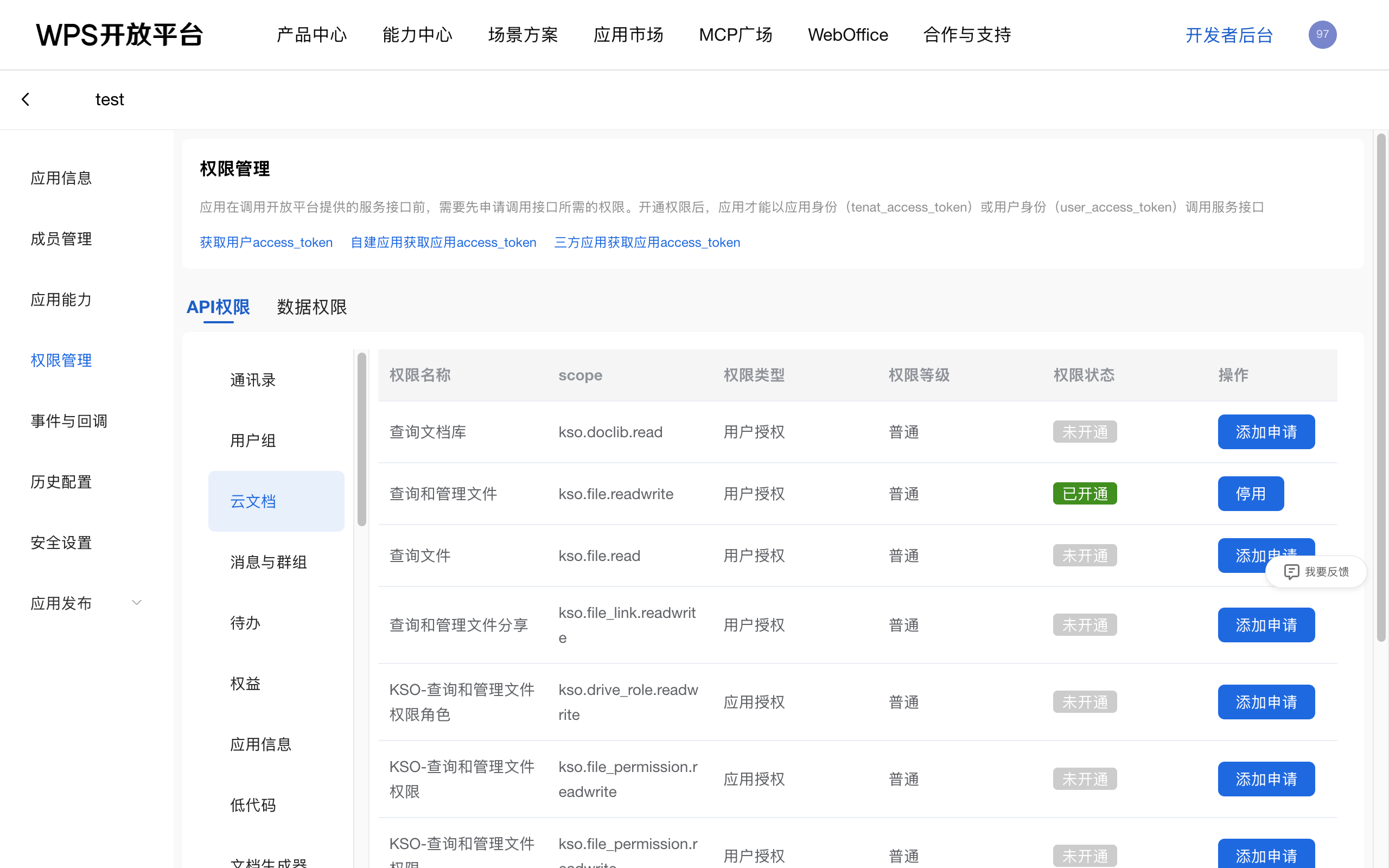Open the 产品中心 menu

coord(311,34)
